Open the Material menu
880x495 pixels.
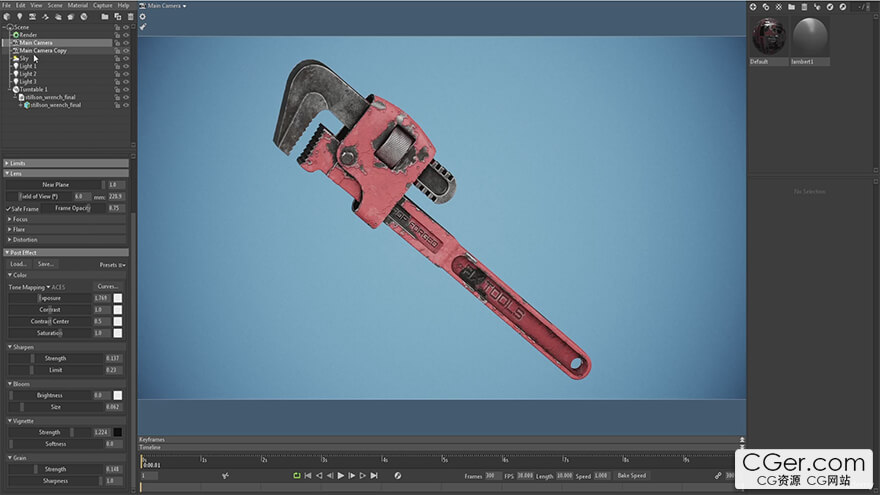[78, 5]
